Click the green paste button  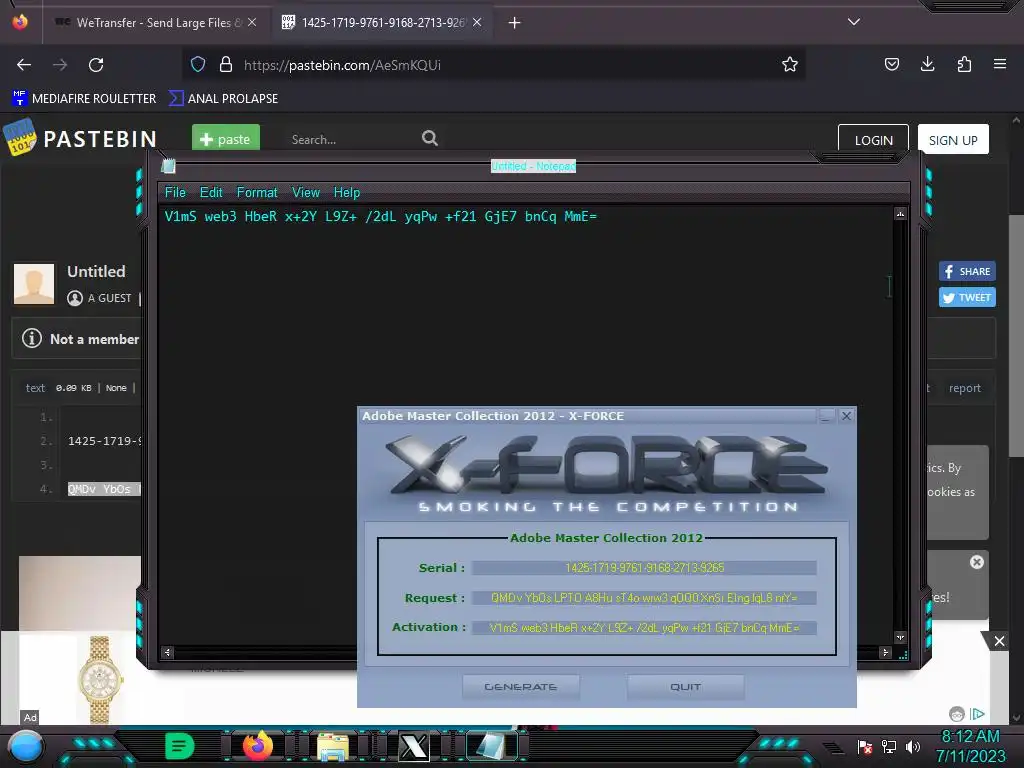226,138
